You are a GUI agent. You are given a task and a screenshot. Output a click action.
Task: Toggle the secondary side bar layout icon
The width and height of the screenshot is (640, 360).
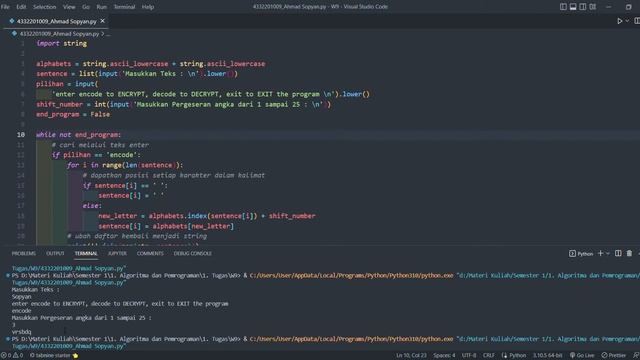pos(583,7)
